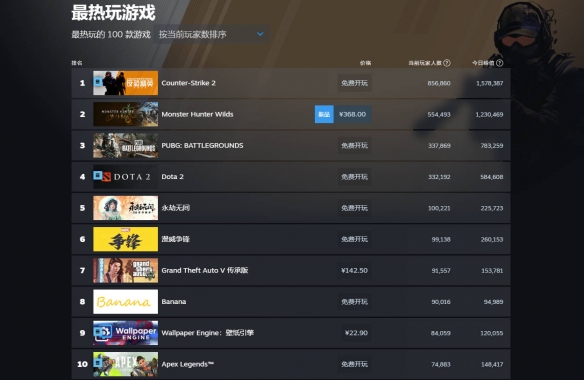The height and width of the screenshot is (380, 584).
Task: Click the PUBG: BATTLEGROUNDS title
Action: pyautogui.click(x=202, y=145)
